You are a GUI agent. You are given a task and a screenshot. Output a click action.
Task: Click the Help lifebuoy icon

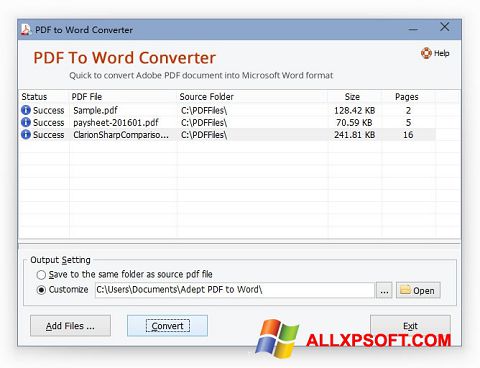coord(426,53)
